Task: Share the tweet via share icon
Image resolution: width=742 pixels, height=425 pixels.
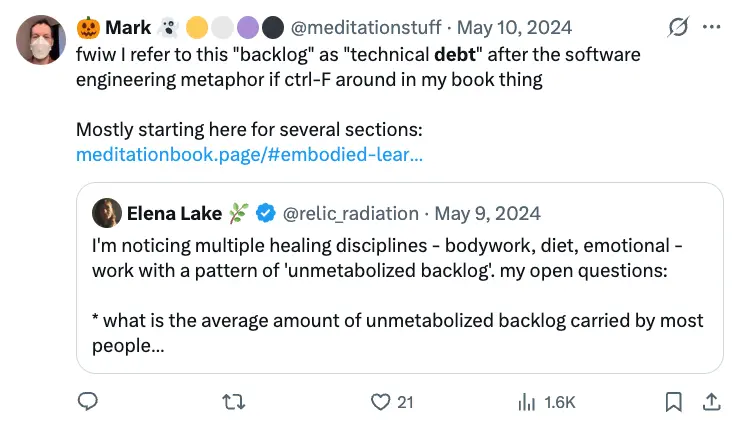Action: [x=711, y=402]
